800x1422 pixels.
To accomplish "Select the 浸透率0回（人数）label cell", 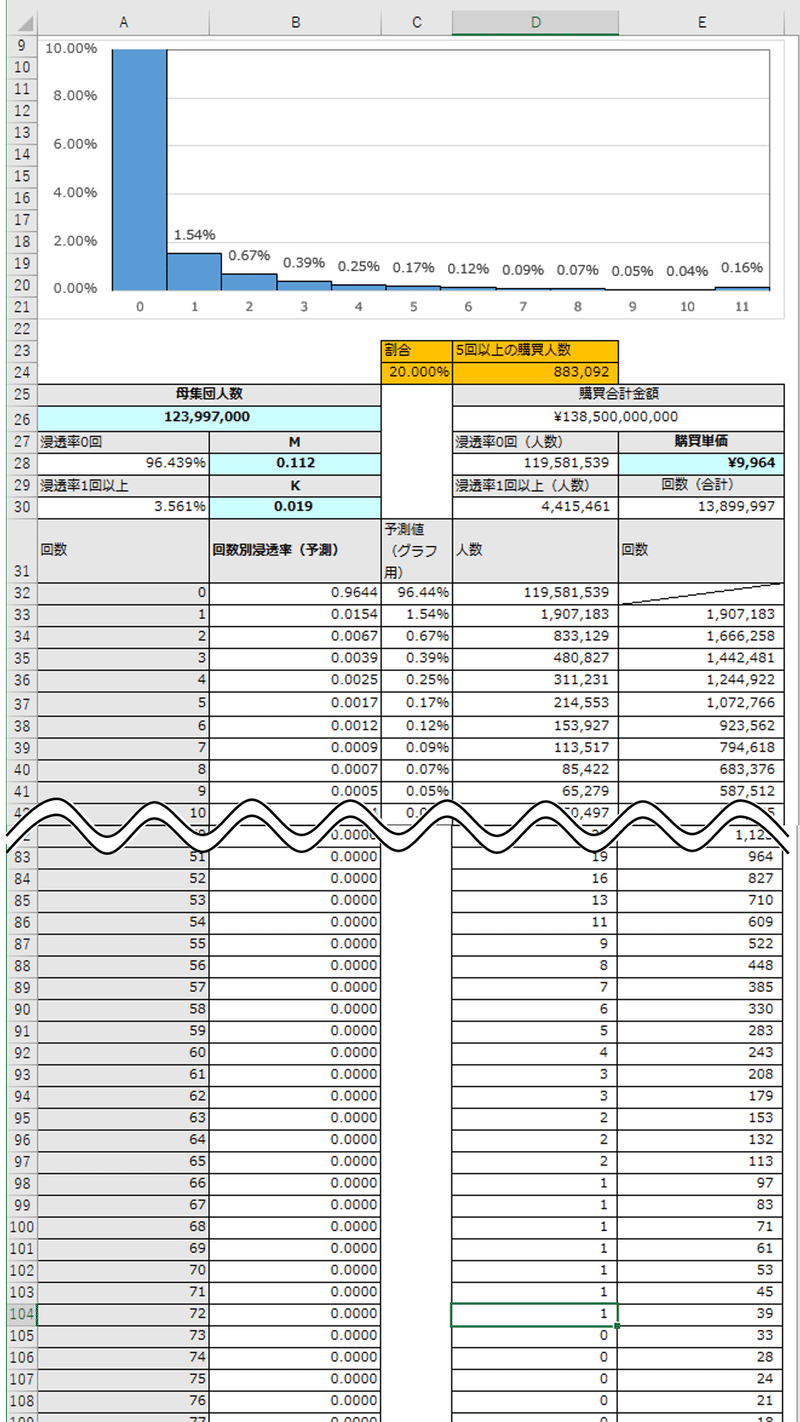I will pos(535,442).
